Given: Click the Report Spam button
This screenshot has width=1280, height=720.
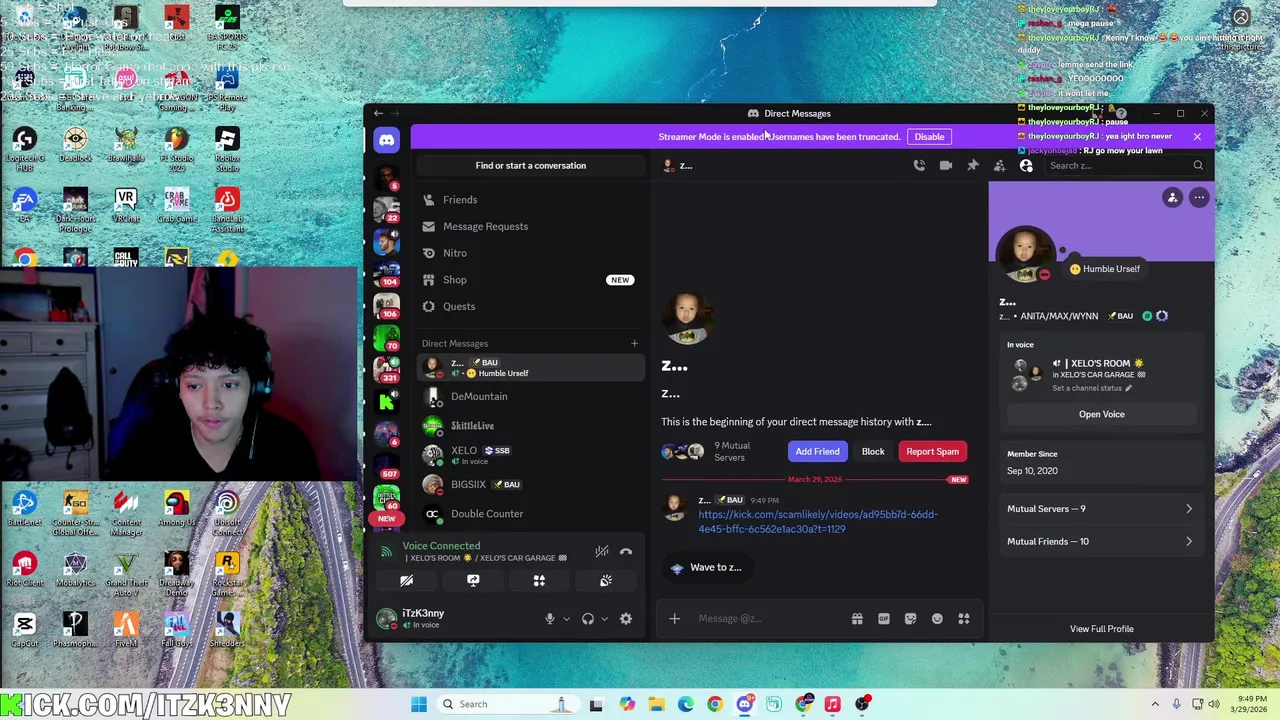Looking at the screenshot, I should 932,452.
